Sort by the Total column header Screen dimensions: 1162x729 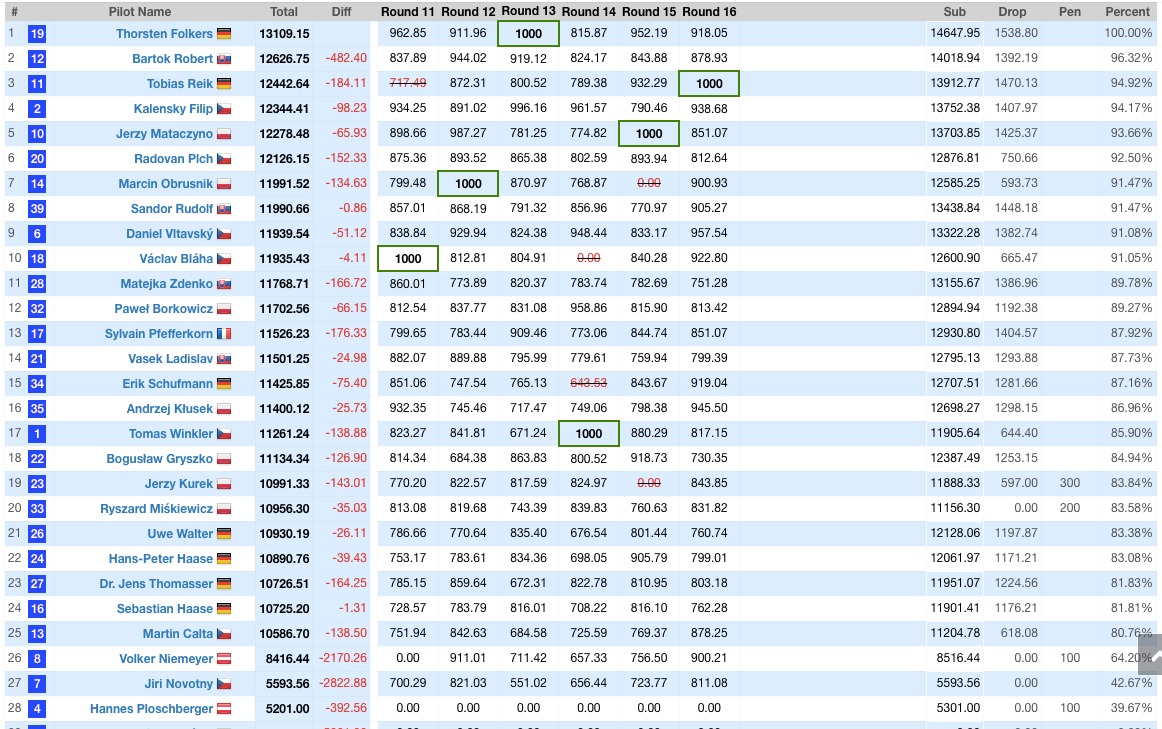click(x=284, y=12)
